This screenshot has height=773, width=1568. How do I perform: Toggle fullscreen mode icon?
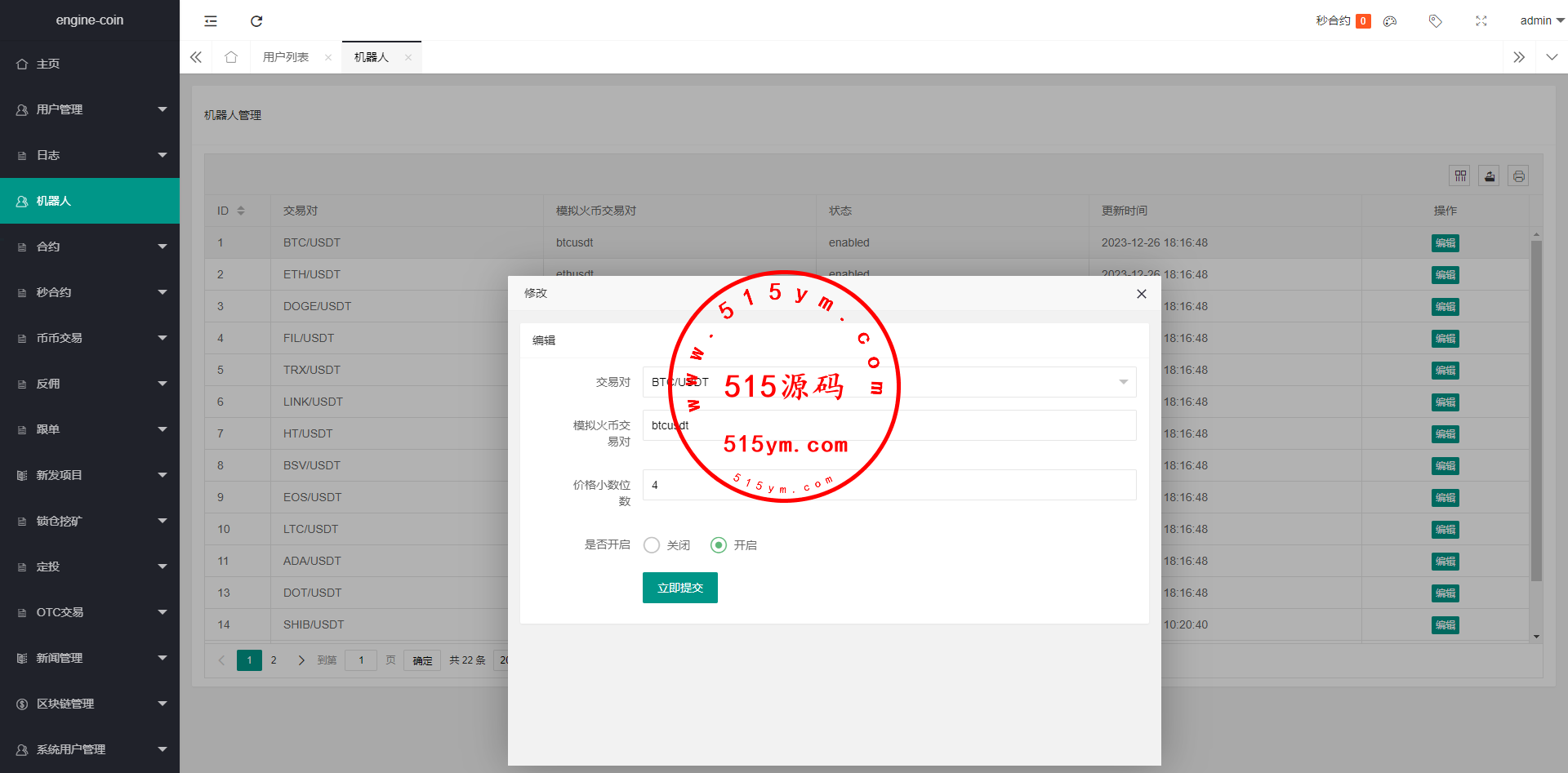pyautogui.click(x=1481, y=21)
